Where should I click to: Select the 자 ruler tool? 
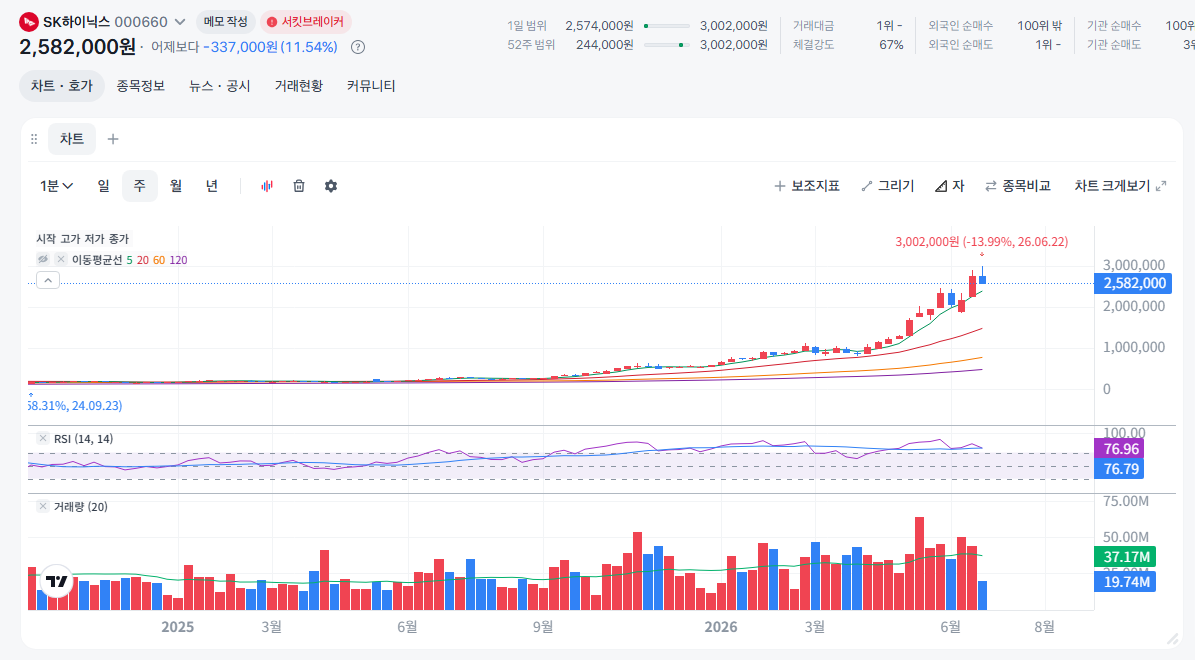pyautogui.click(x=950, y=186)
